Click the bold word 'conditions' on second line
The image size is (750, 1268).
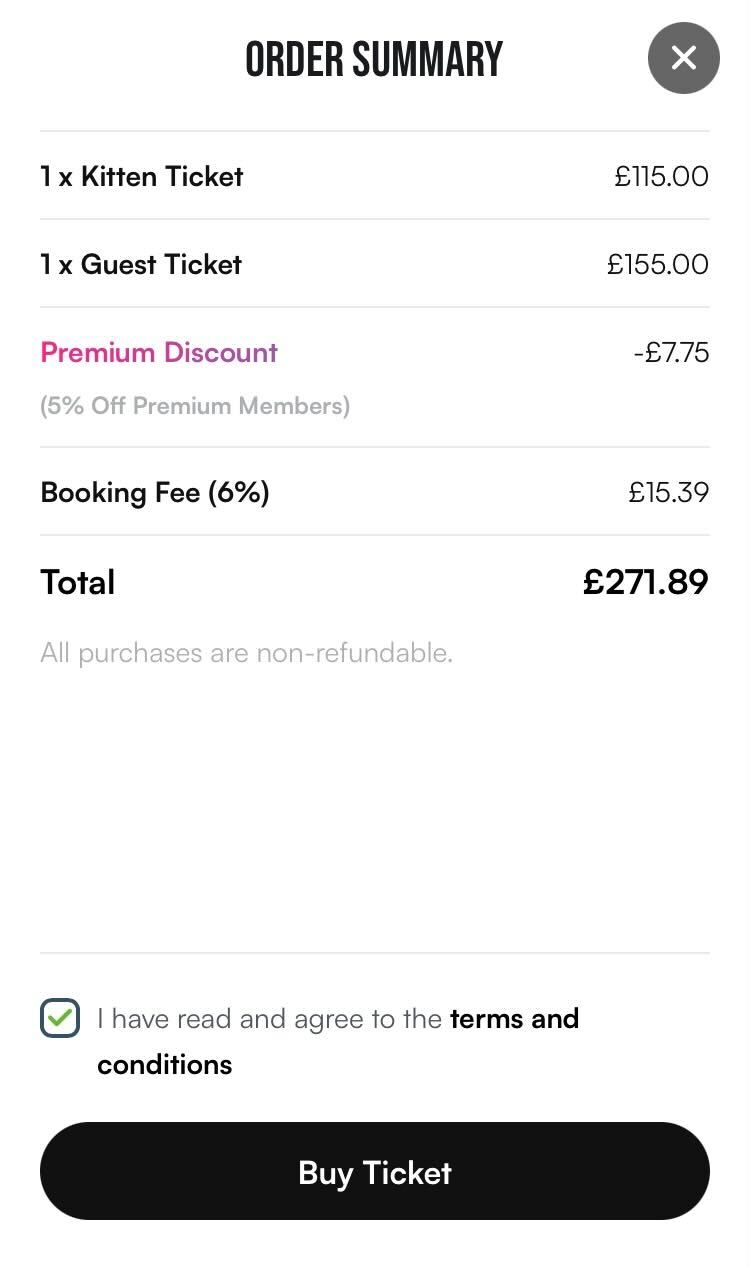tap(164, 1064)
